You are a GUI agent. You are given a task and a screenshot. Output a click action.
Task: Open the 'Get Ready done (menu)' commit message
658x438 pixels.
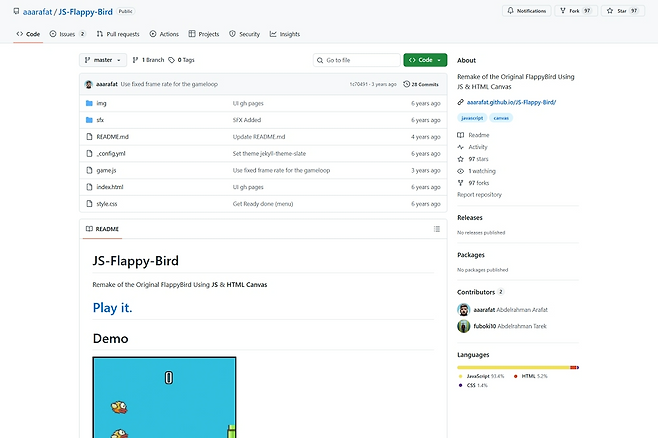[x=263, y=204]
